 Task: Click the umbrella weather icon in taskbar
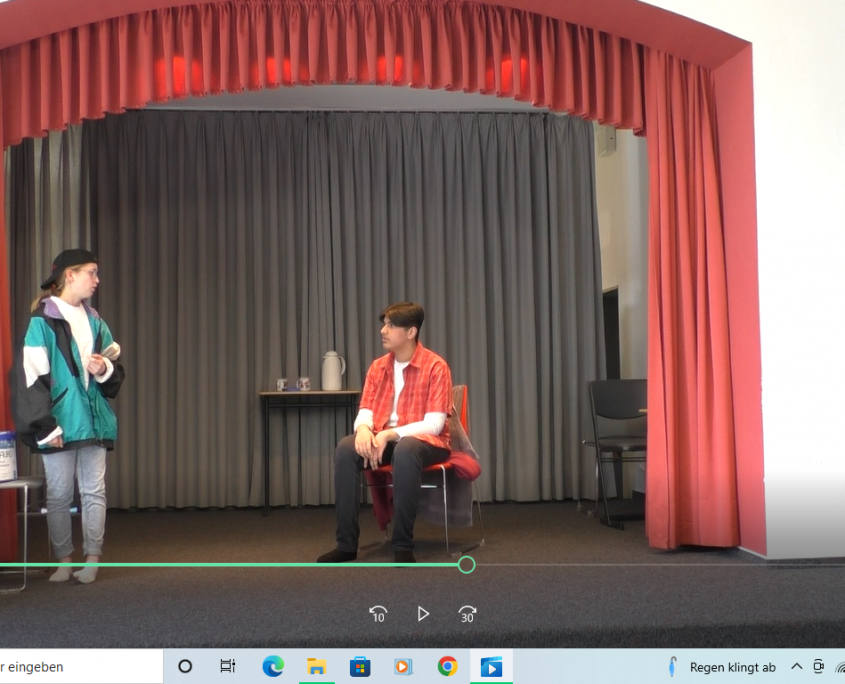click(673, 667)
